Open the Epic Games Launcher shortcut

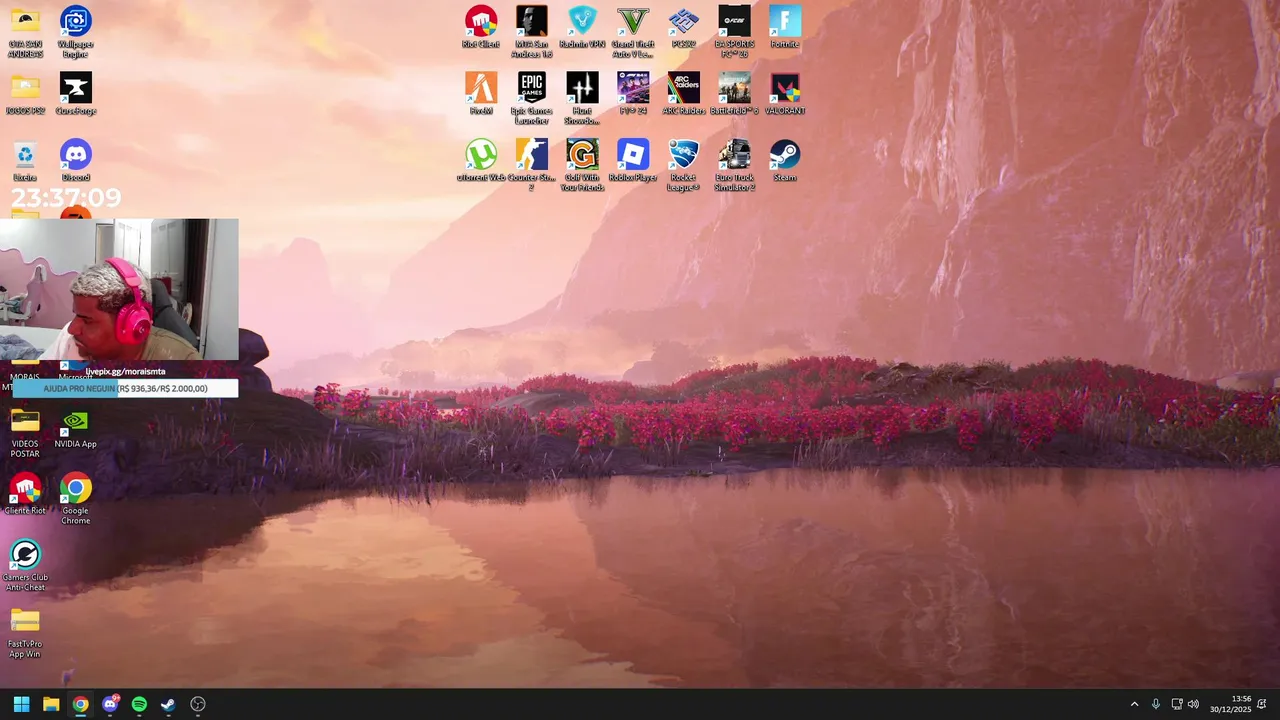pos(532,99)
